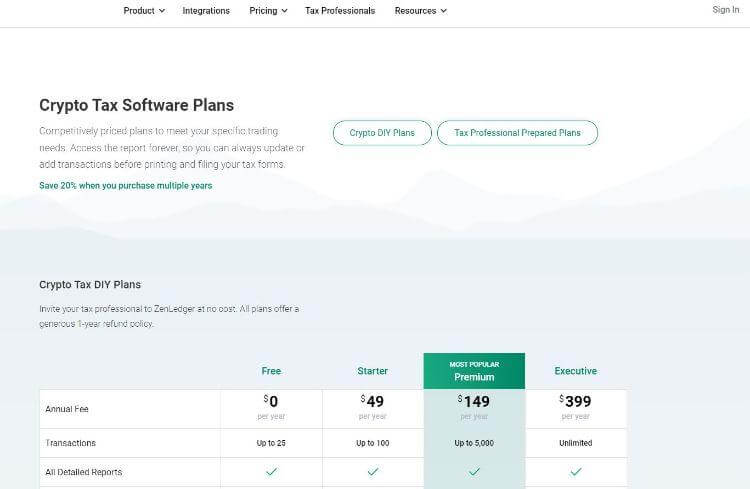This screenshot has height=489, width=750.
Task: Click the $149 per year price
Action: tap(474, 407)
